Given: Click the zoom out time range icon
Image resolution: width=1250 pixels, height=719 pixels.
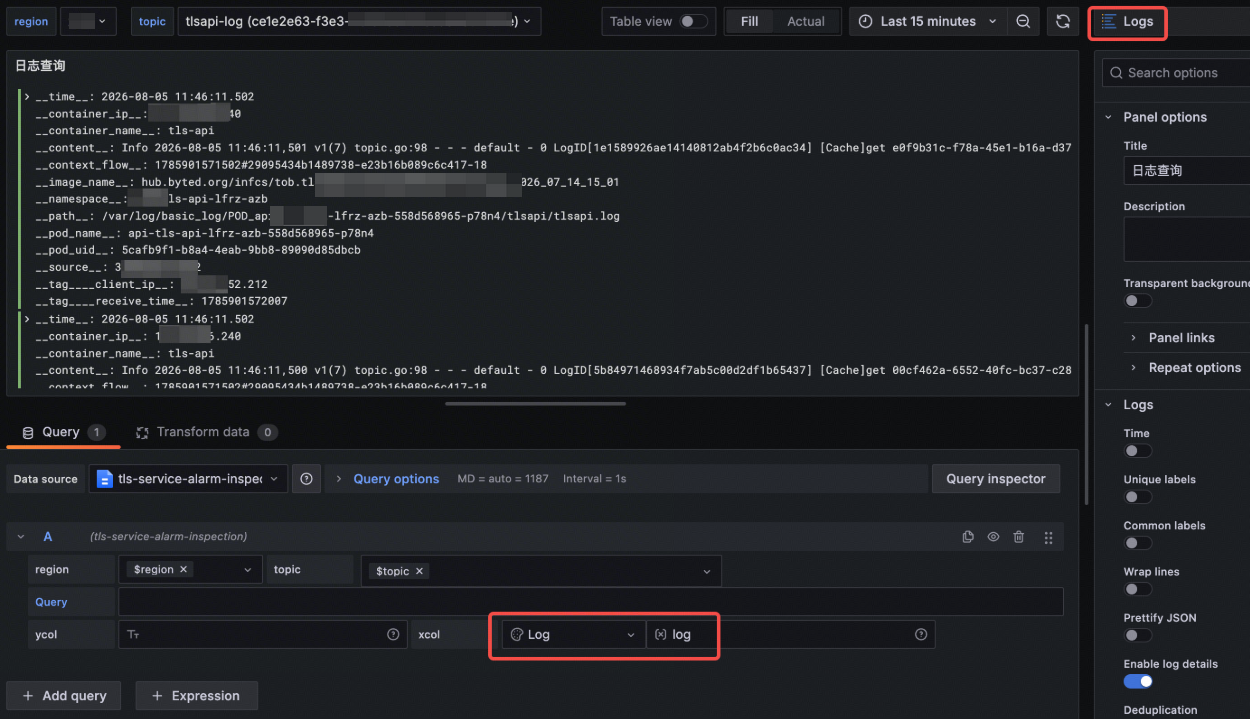Looking at the screenshot, I should pos(1023,22).
